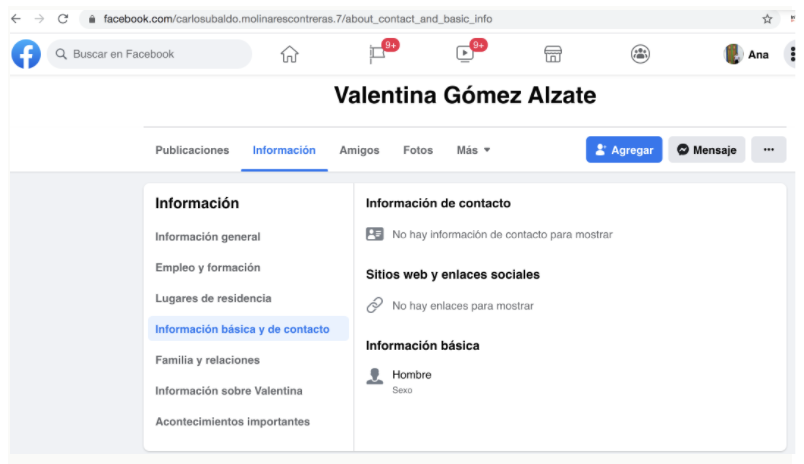
Task: Click the Ana profile name in top bar
Action: click(x=758, y=54)
